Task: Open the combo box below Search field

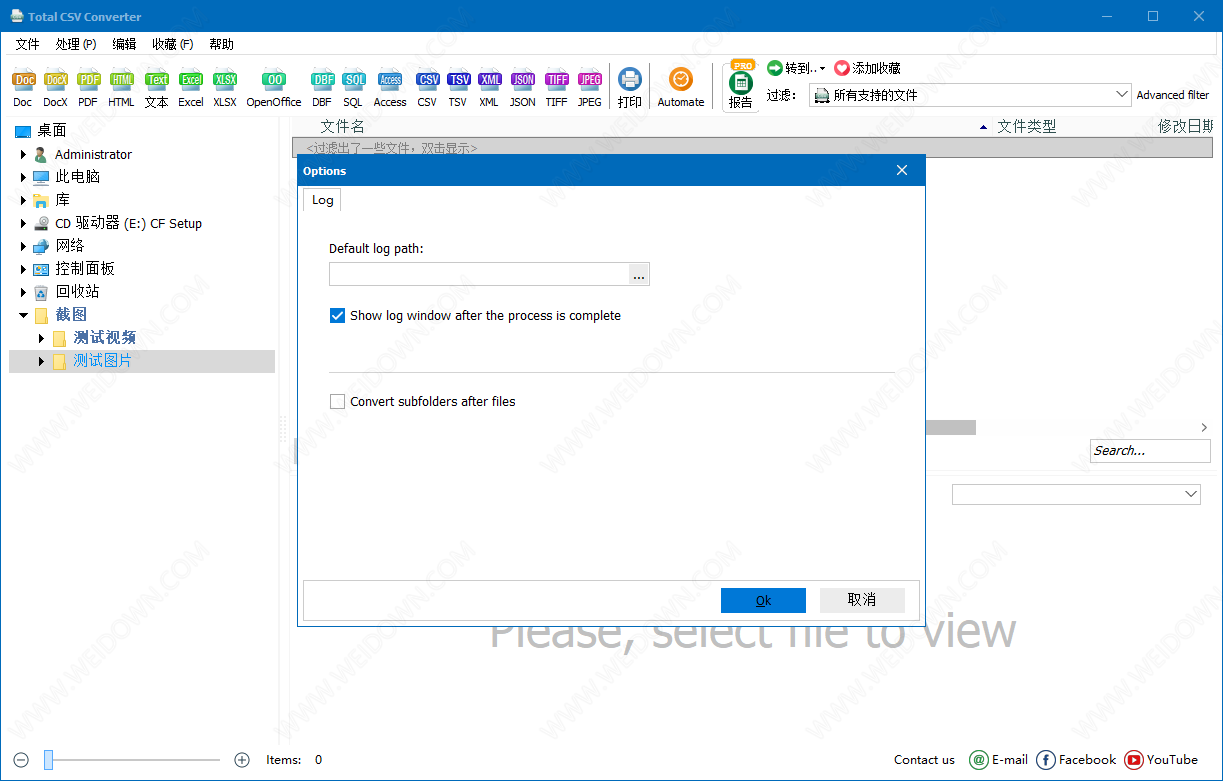Action: tap(1076, 494)
